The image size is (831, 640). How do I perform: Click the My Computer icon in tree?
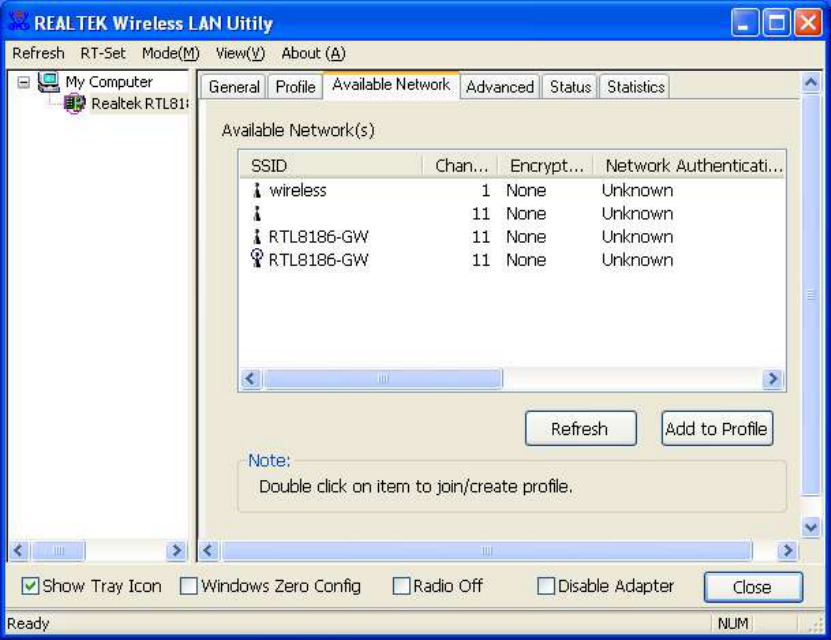point(49,82)
